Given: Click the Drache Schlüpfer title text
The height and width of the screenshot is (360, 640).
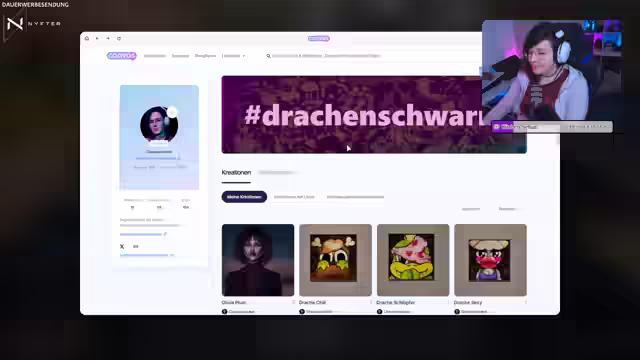Looking at the screenshot, I should (396, 302).
